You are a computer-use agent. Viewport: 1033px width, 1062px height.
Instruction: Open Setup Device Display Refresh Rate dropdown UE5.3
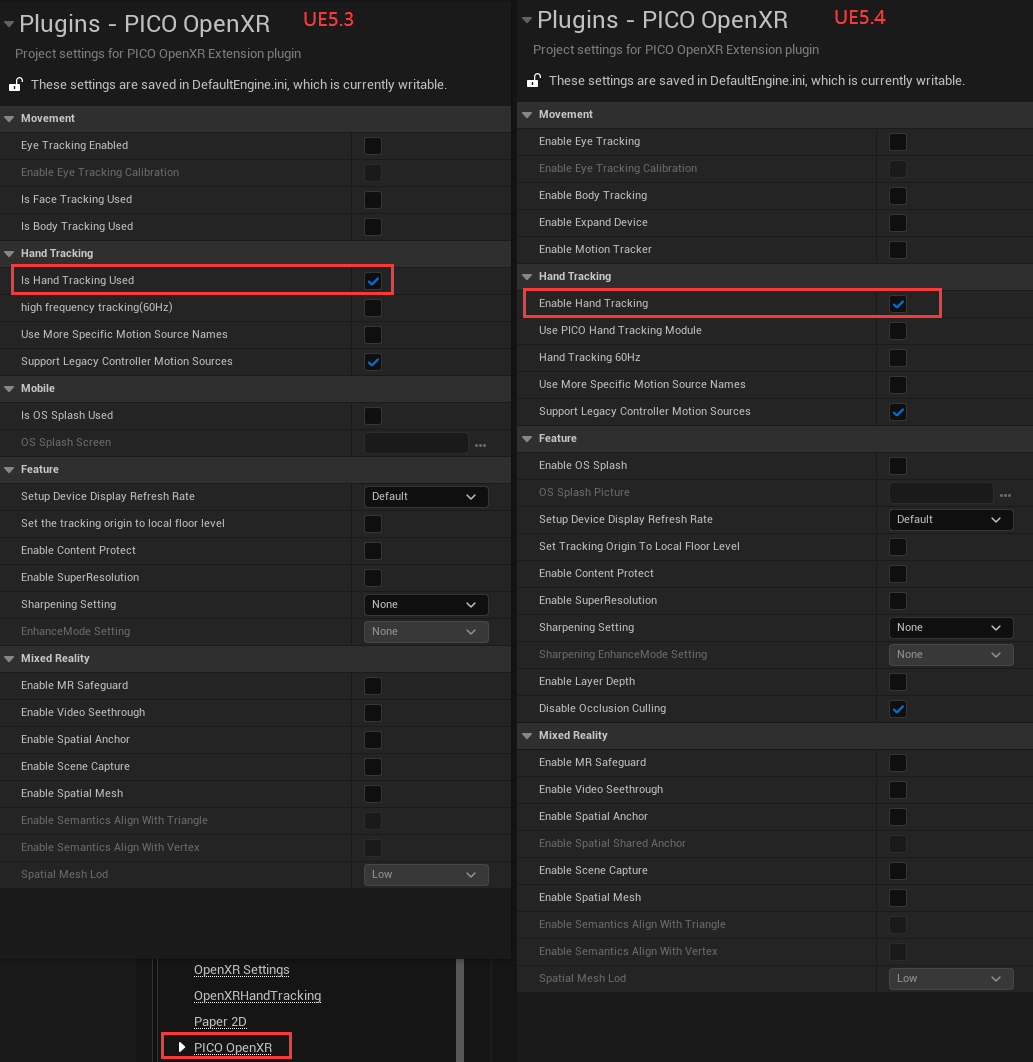tap(426, 496)
